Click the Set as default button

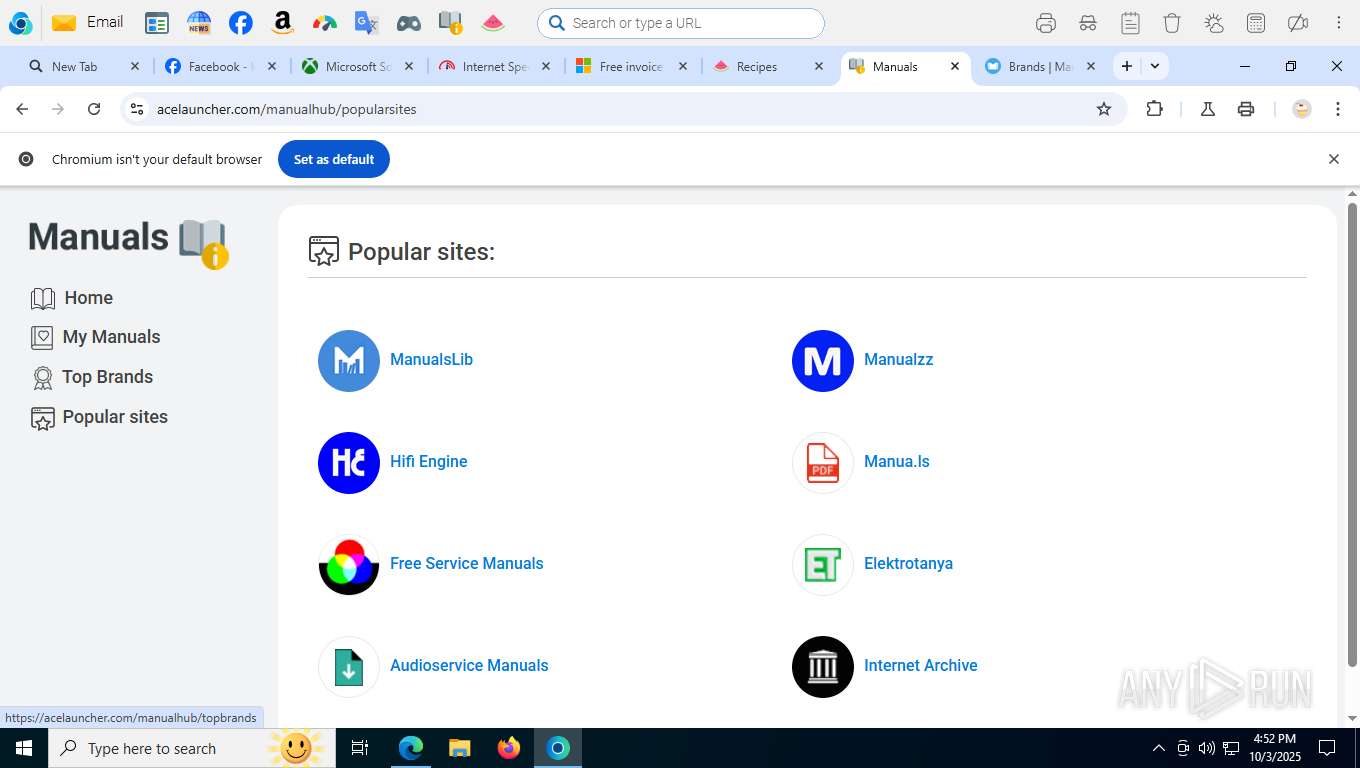click(334, 159)
